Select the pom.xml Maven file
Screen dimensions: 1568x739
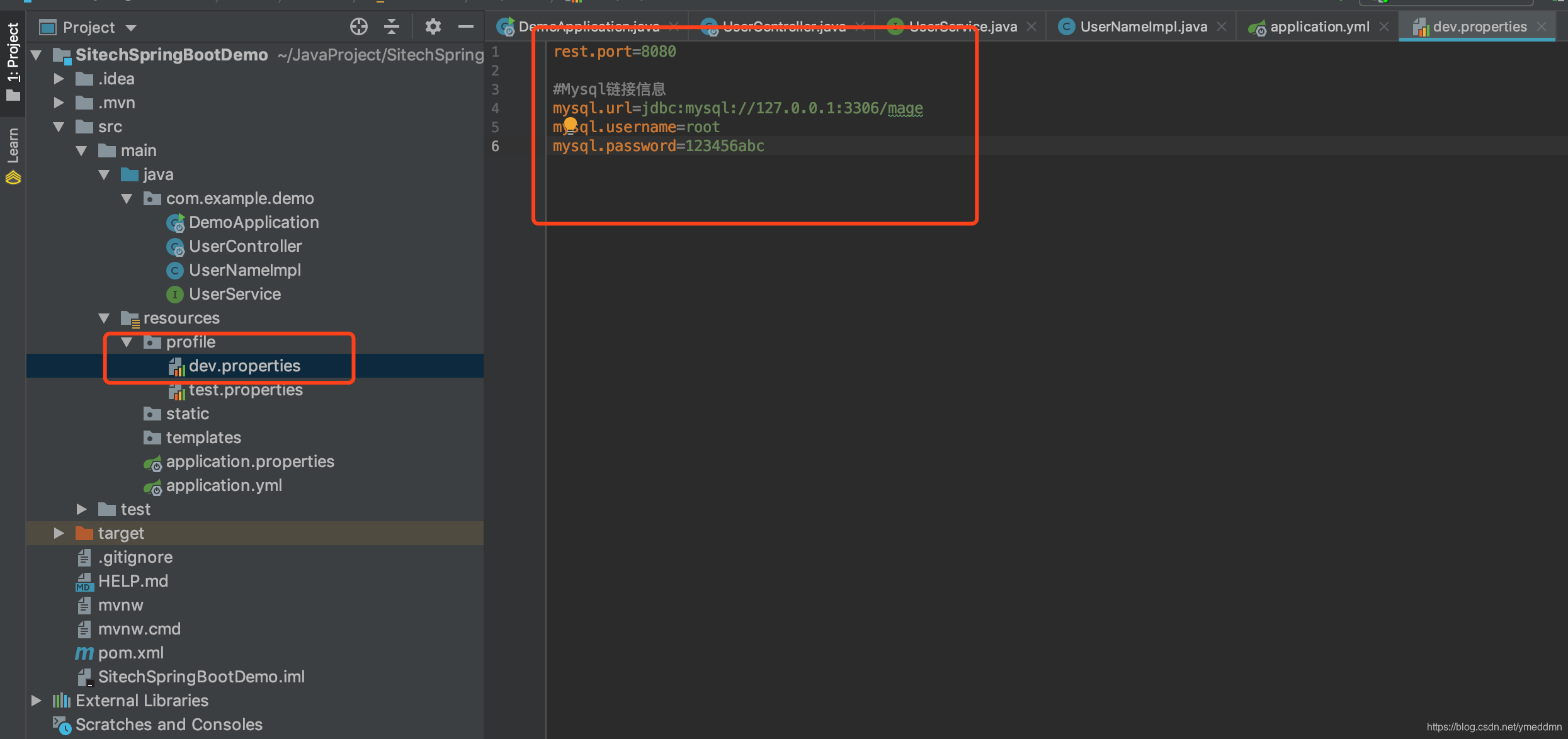pyautogui.click(x=130, y=653)
